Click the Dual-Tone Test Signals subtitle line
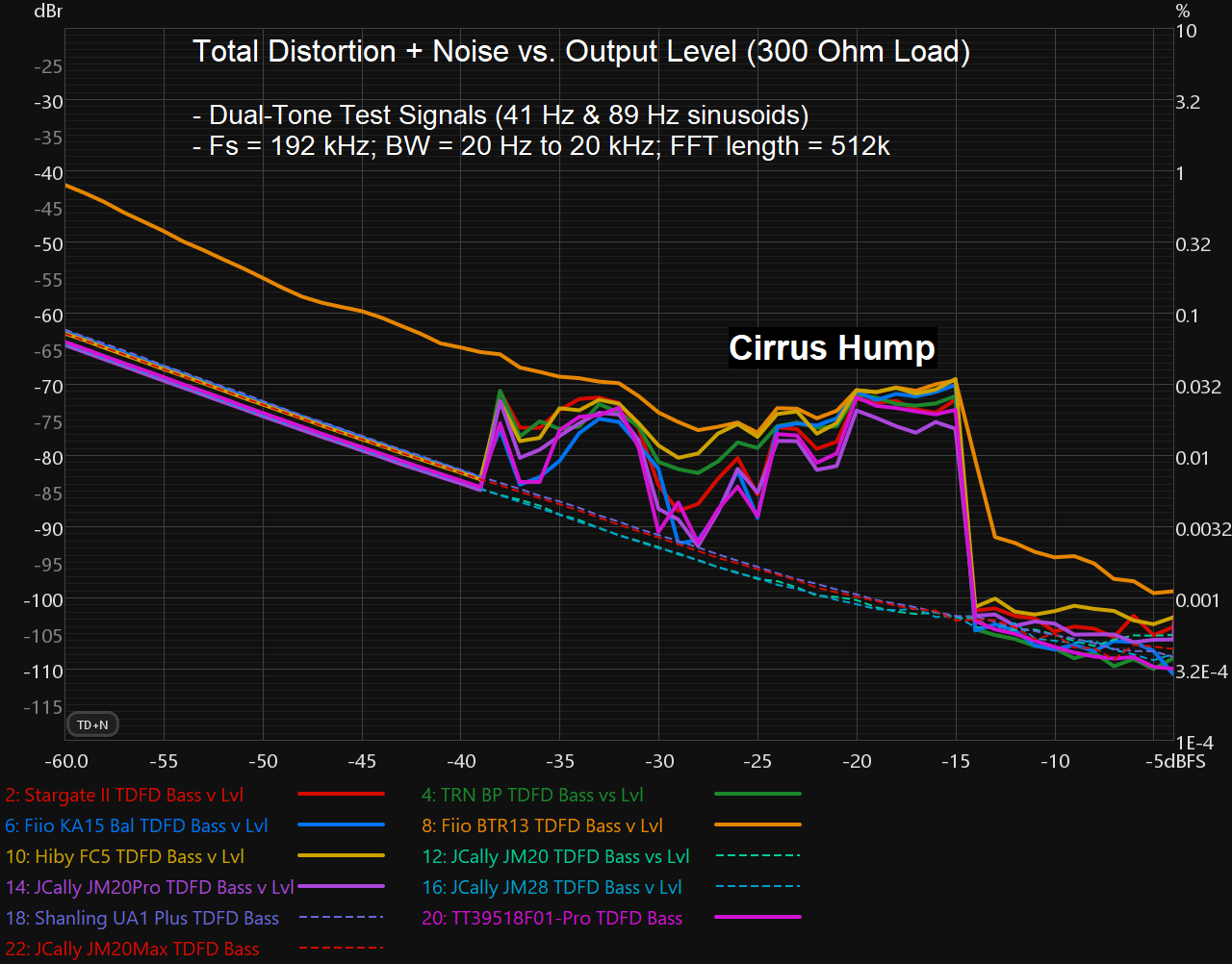This screenshot has width=1232, height=964. click(500, 115)
